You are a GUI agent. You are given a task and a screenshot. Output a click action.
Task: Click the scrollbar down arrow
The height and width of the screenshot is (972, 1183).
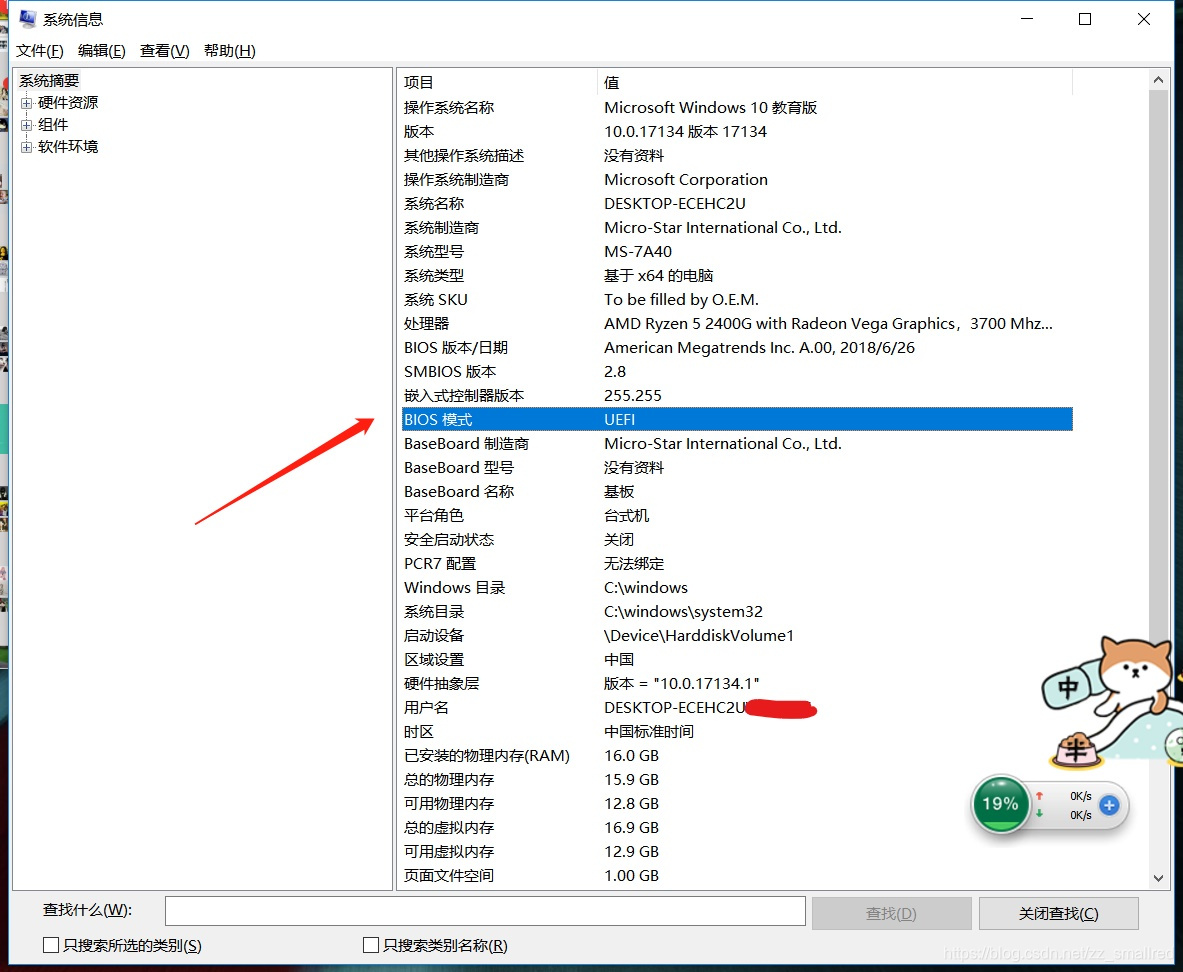(x=1158, y=878)
